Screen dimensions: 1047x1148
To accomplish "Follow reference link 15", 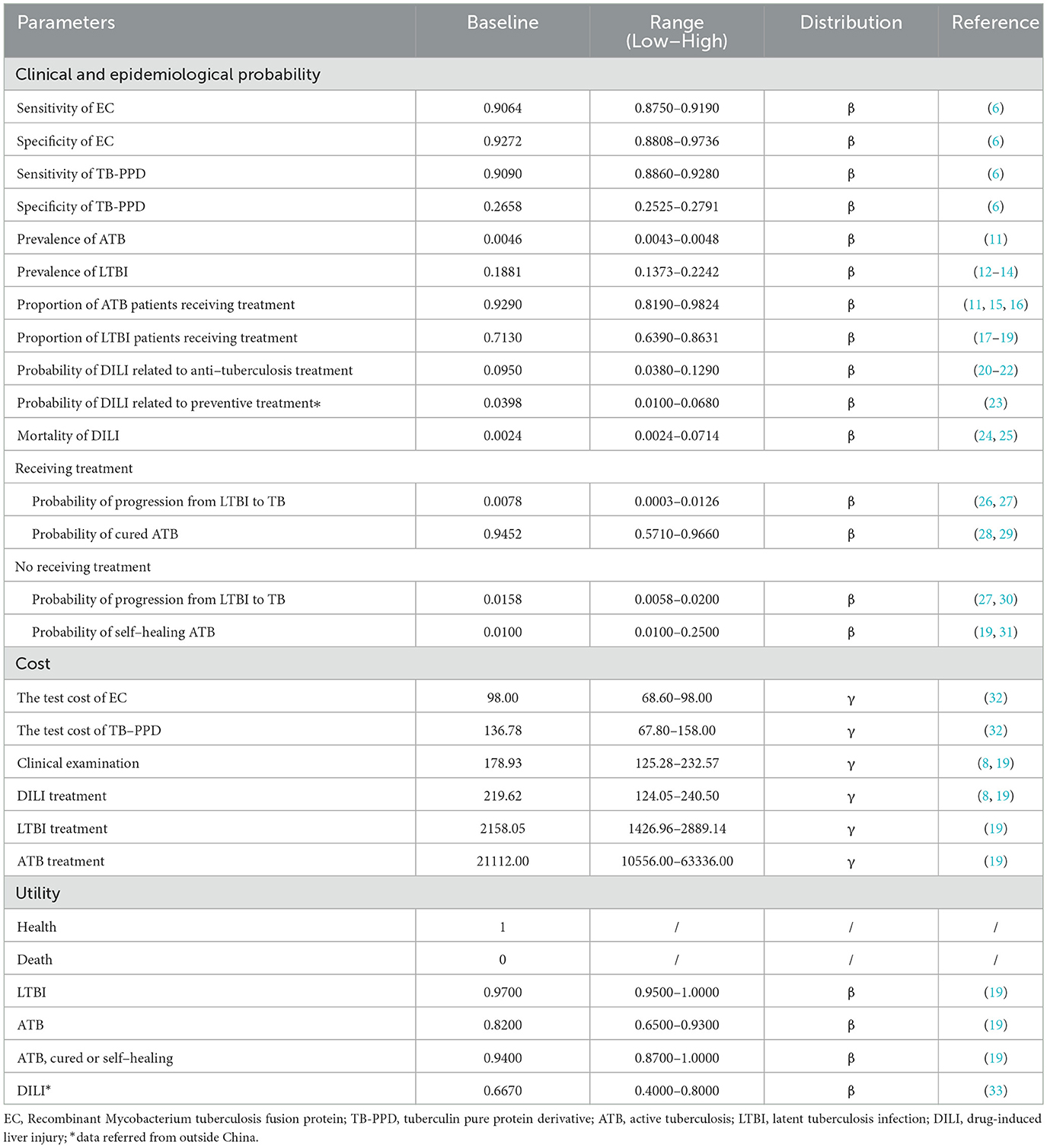I will (x=996, y=305).
